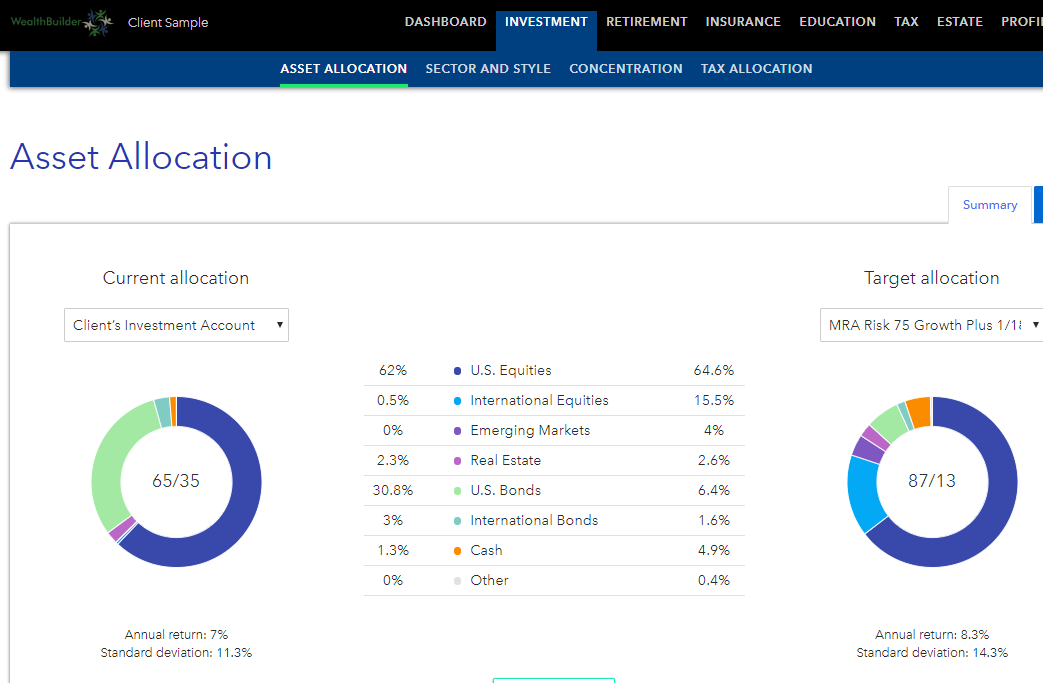Open the Estate section link
This screenshot has width=1043, height=683.
(960, 22)
